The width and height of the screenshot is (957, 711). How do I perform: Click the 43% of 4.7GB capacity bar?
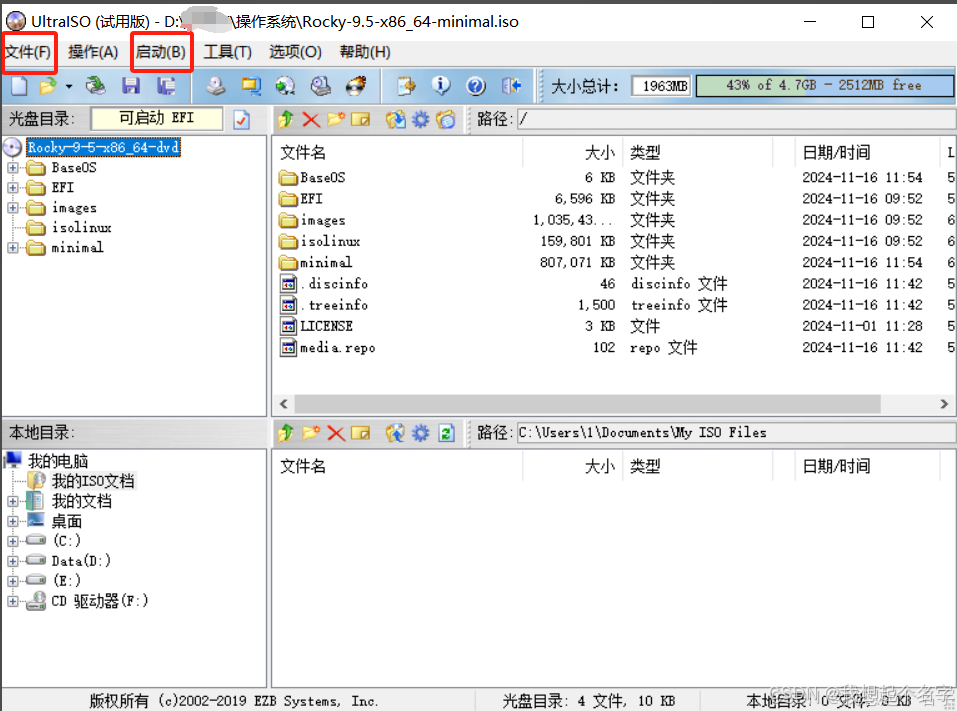click(824, 86)
